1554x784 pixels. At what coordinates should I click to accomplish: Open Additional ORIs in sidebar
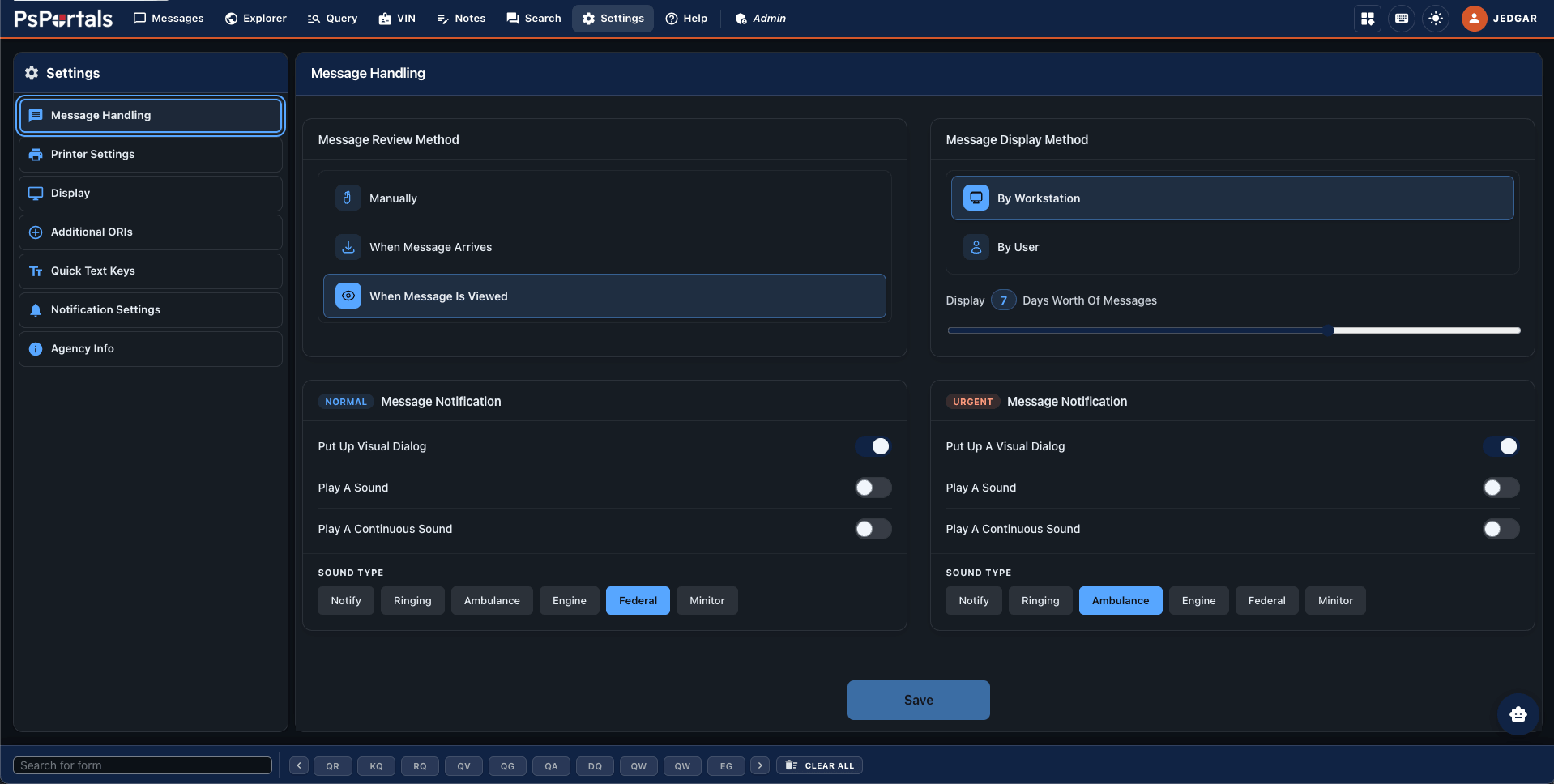point(151,232)
